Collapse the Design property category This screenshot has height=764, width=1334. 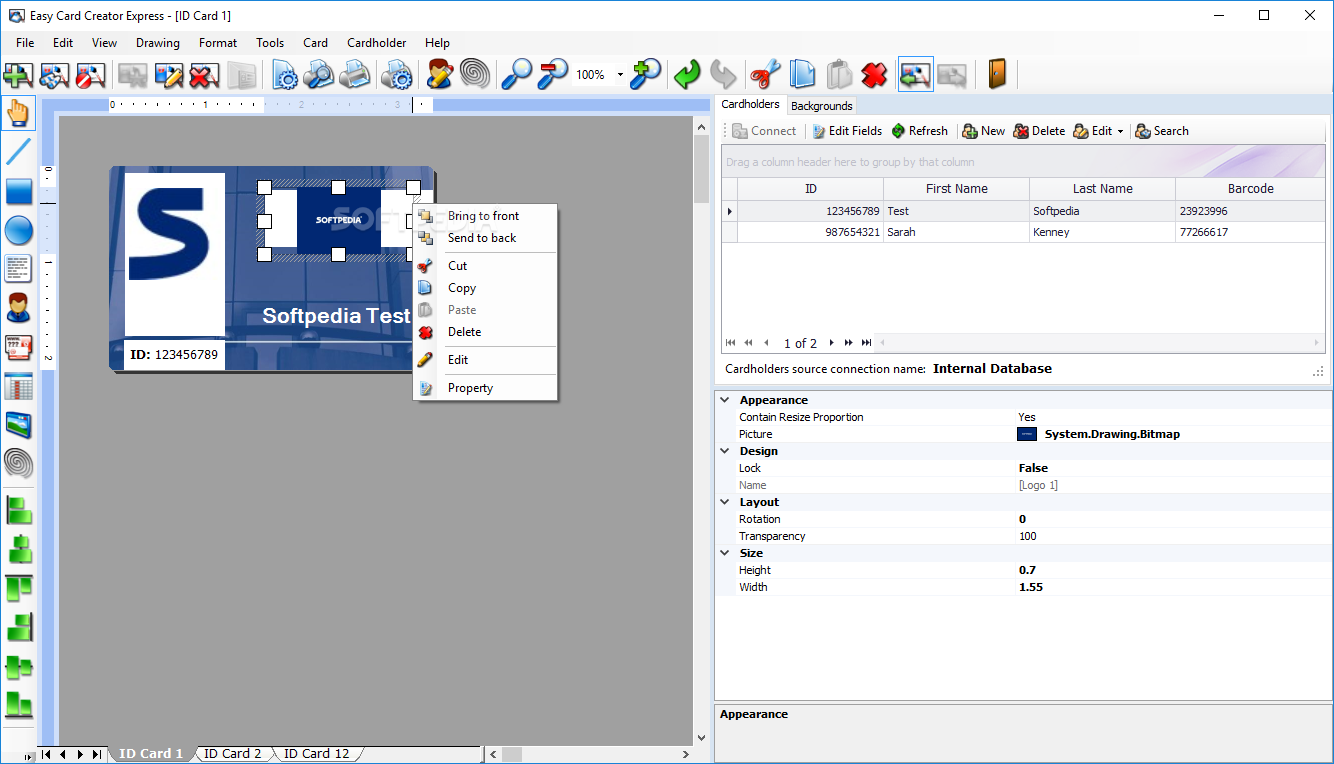point(725,451)
